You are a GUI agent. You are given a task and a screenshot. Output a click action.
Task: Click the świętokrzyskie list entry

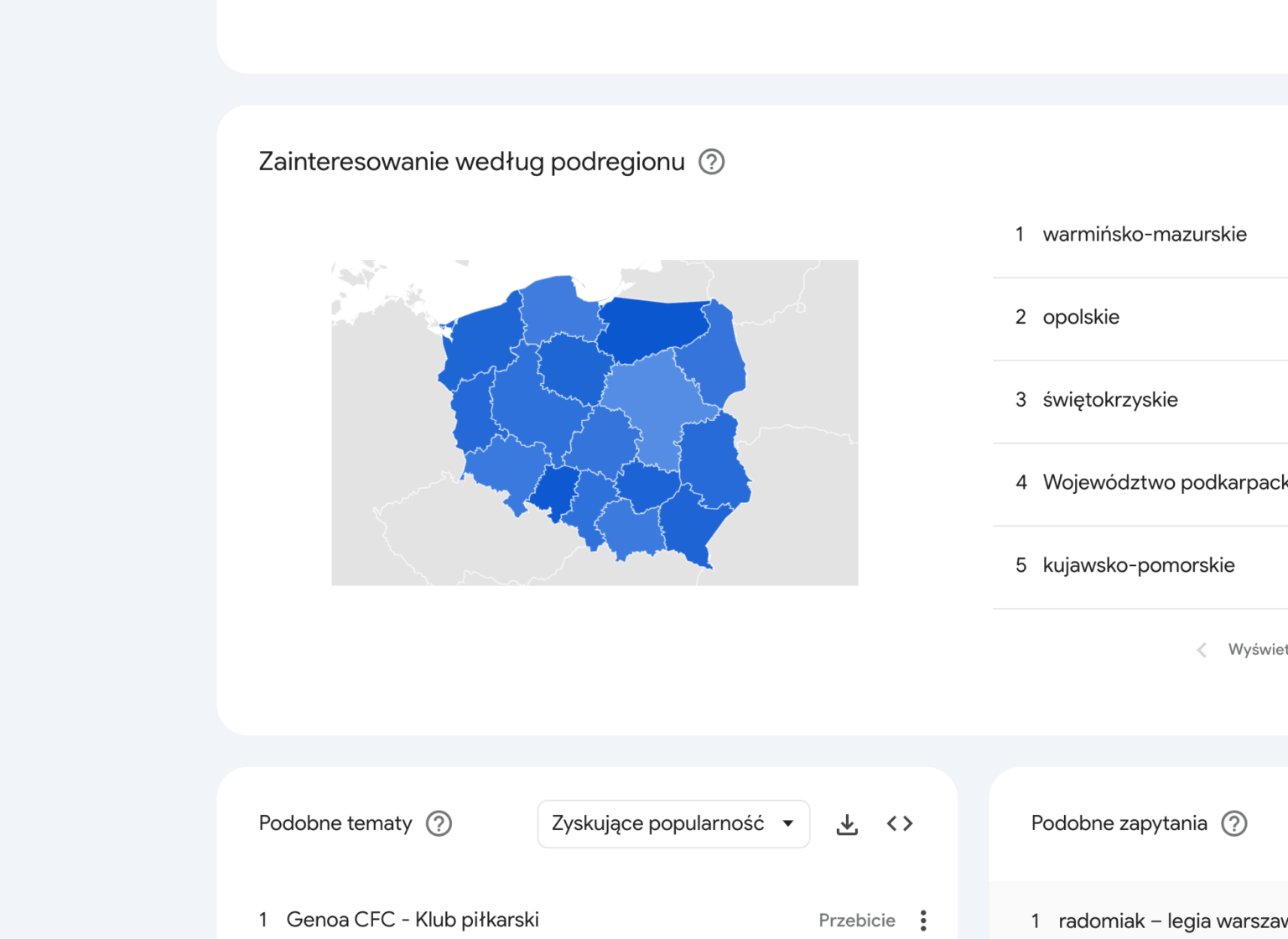(x=1110, y=400)
